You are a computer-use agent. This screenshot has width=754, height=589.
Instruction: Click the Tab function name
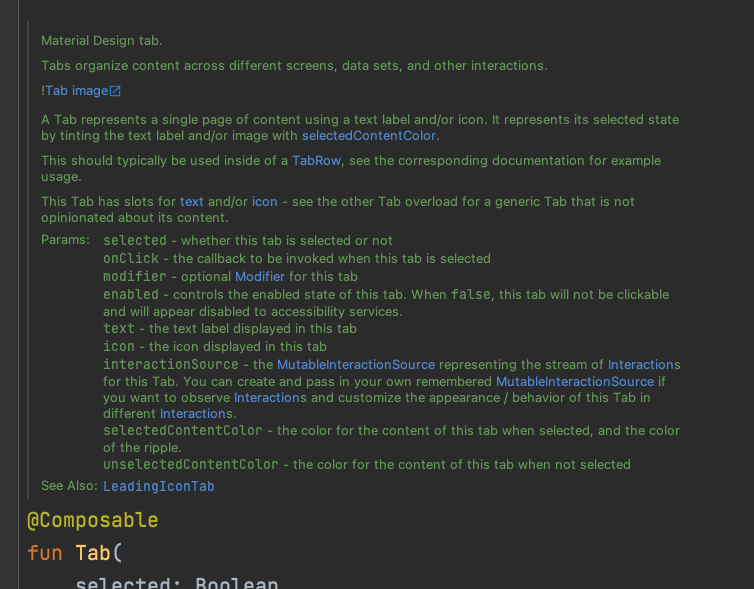(93, 553)
